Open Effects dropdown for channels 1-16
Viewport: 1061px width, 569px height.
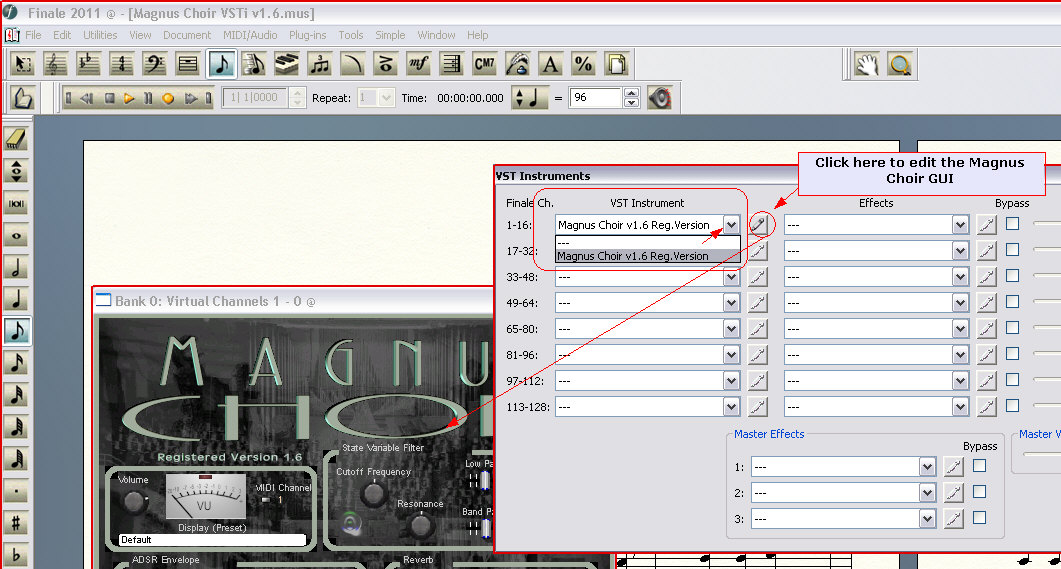click(960, 225)
